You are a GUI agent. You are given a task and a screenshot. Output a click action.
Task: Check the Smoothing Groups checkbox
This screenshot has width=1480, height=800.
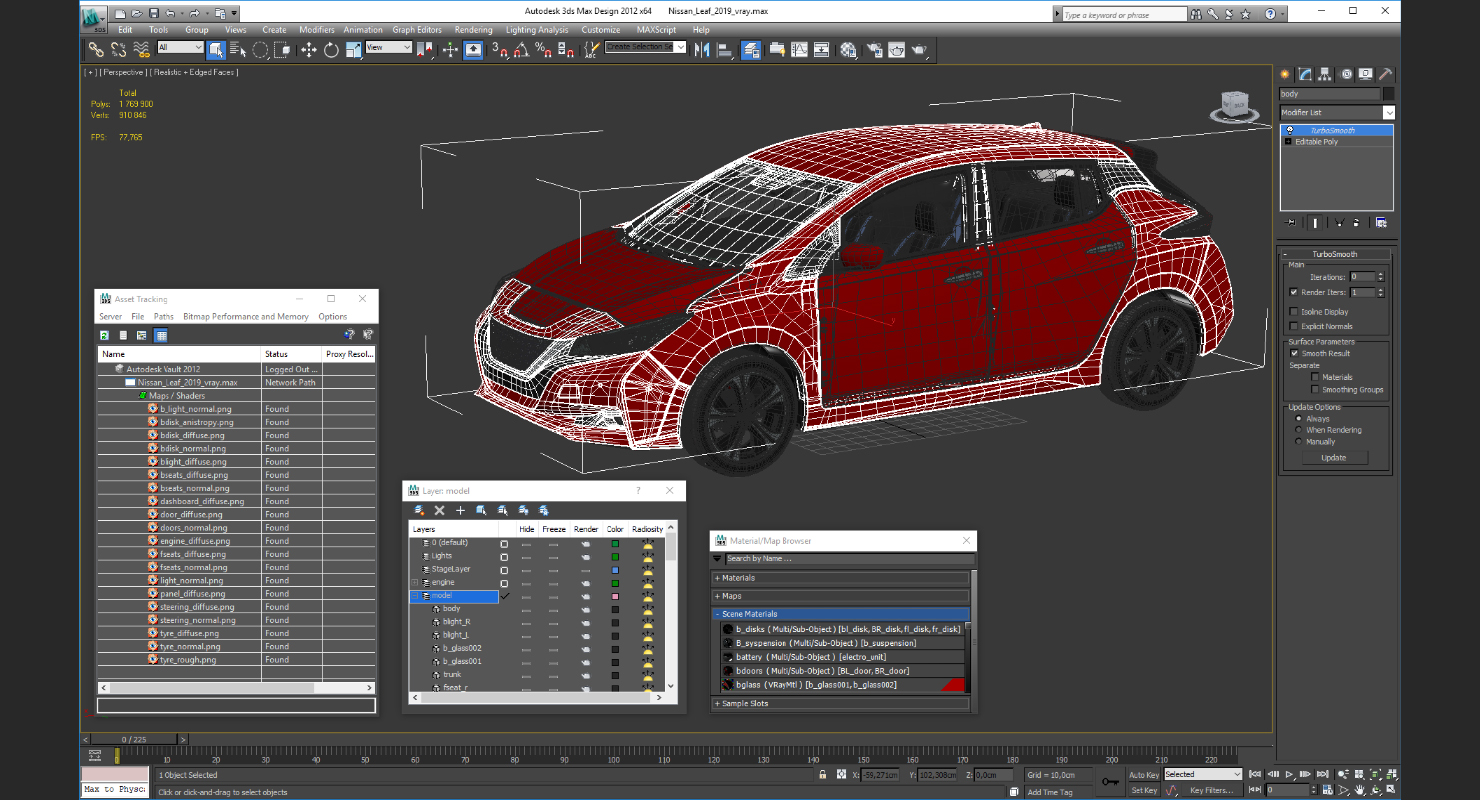click(1315, 390)
